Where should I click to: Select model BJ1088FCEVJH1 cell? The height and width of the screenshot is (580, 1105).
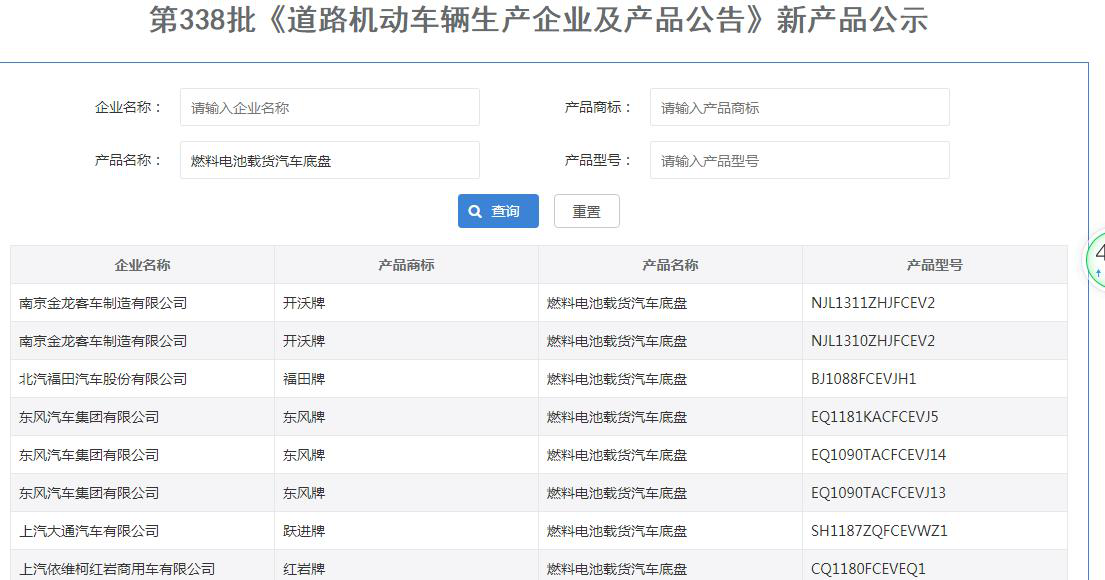[x=934, y=379]
